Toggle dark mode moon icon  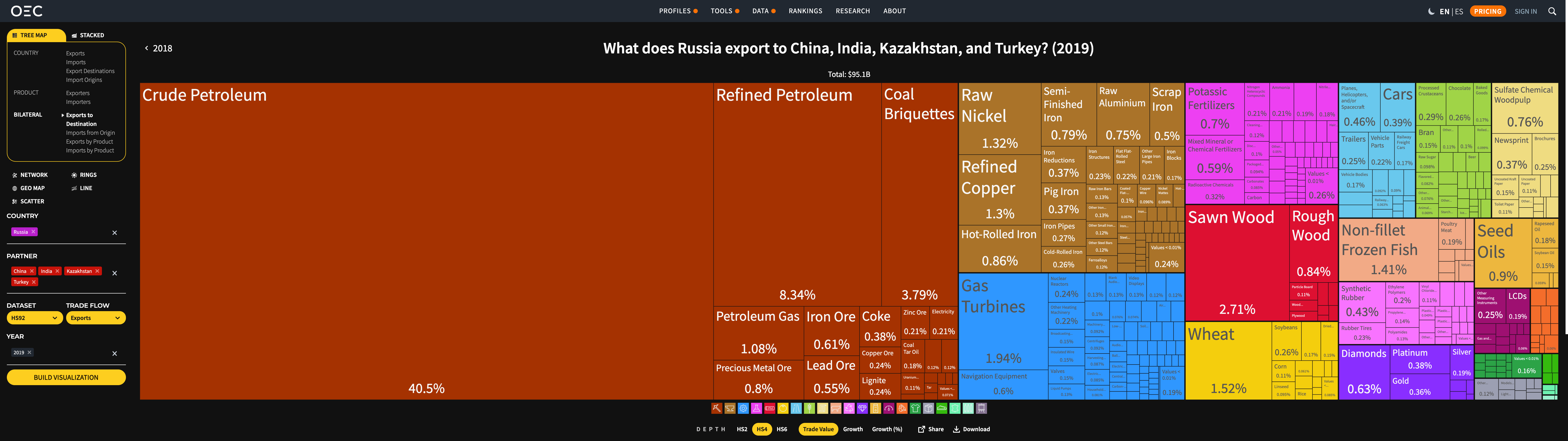tap(1431, 12)
